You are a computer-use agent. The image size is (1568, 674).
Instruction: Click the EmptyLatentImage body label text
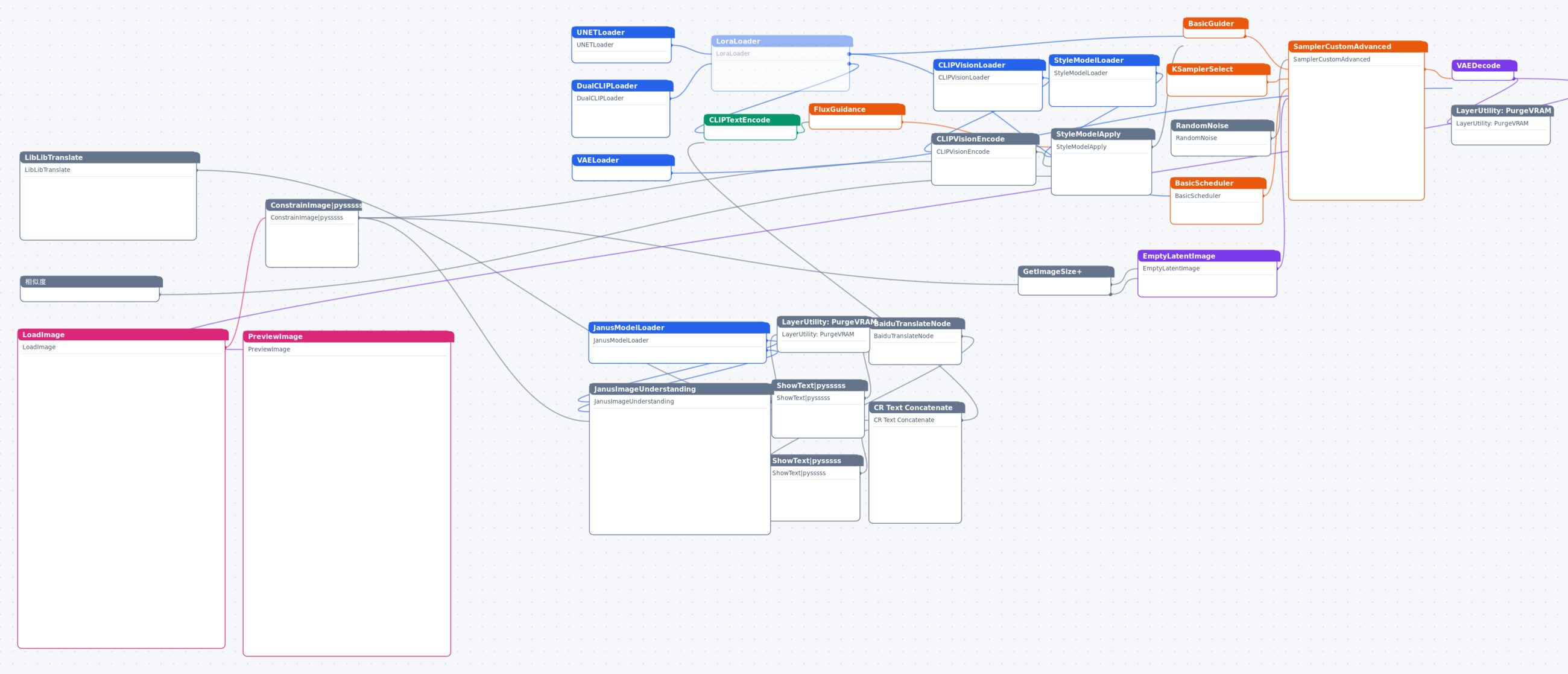1171,269
